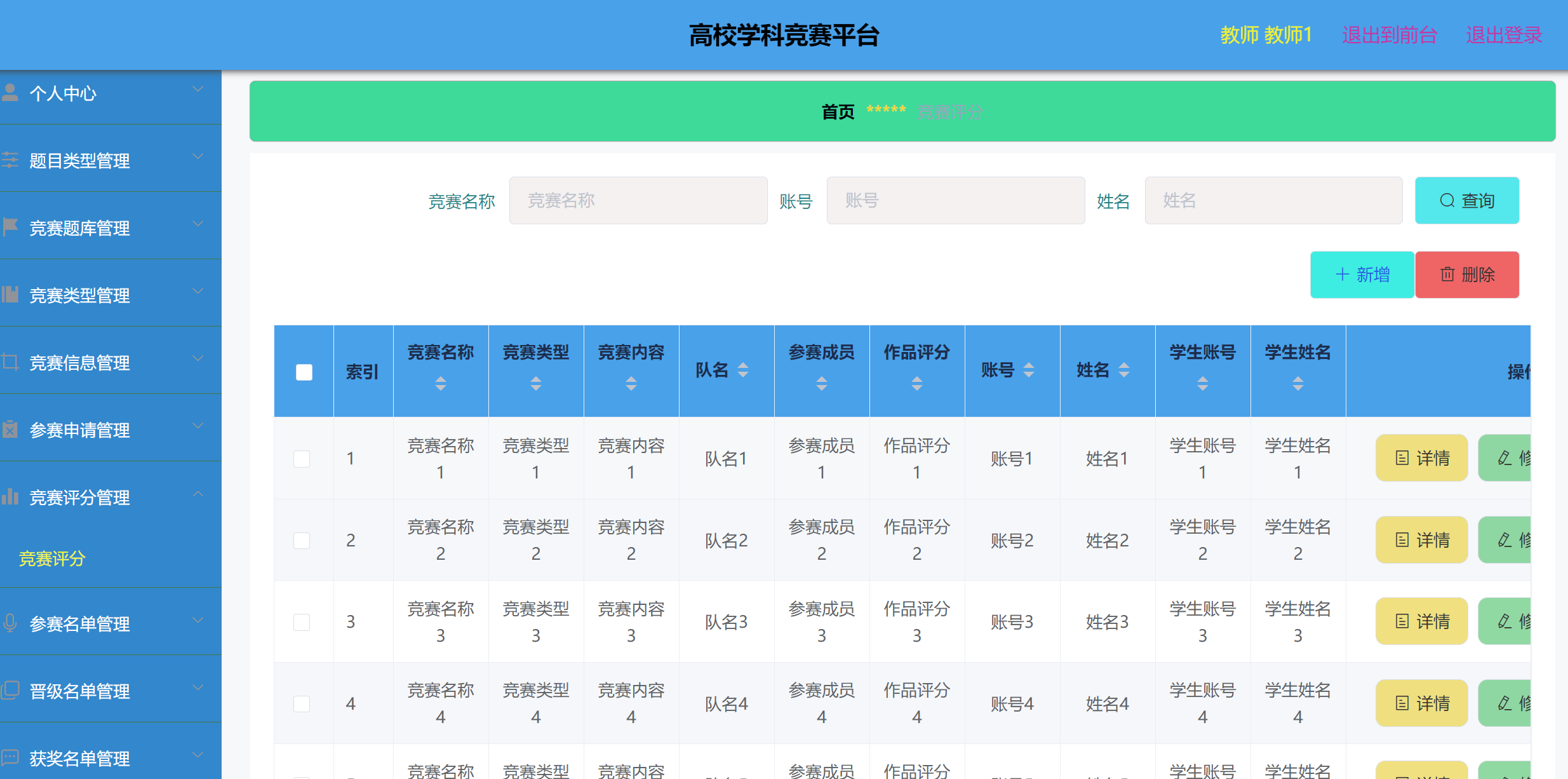Check the row 1 checkbox (队名1)
This screenshot has height=779, width=1568.
pyautogui.click(x=302, y=459)
